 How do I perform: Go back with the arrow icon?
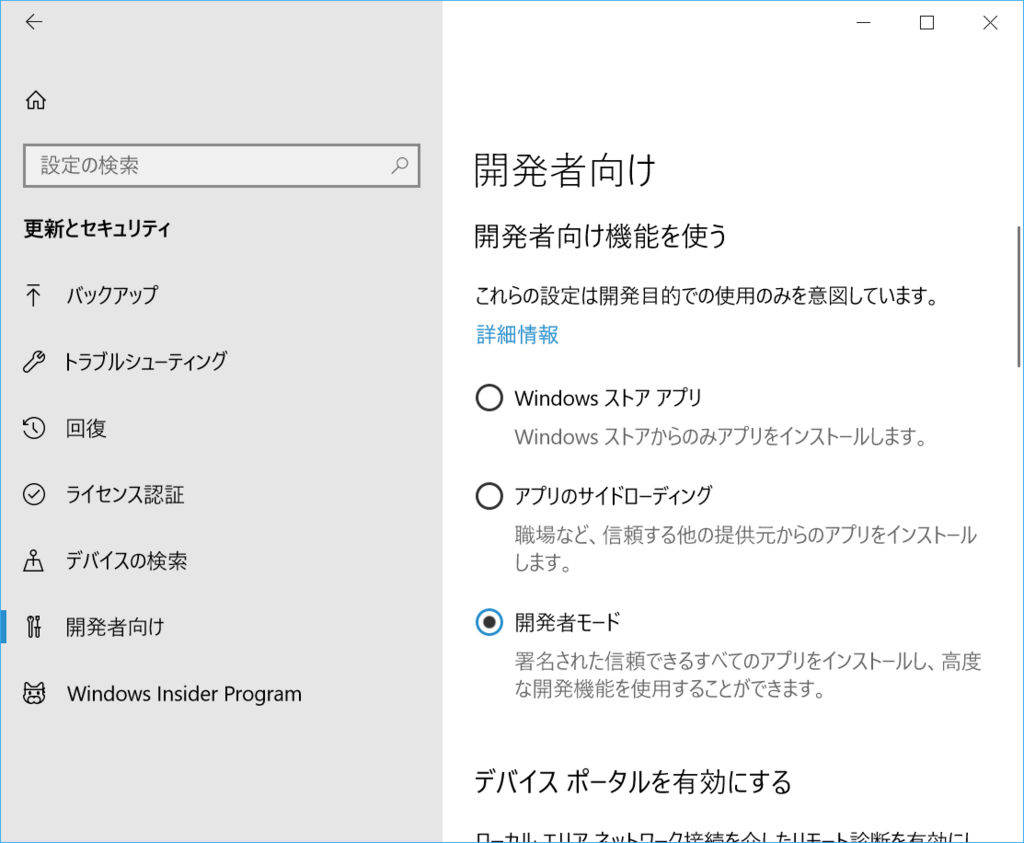coord(34,22)
